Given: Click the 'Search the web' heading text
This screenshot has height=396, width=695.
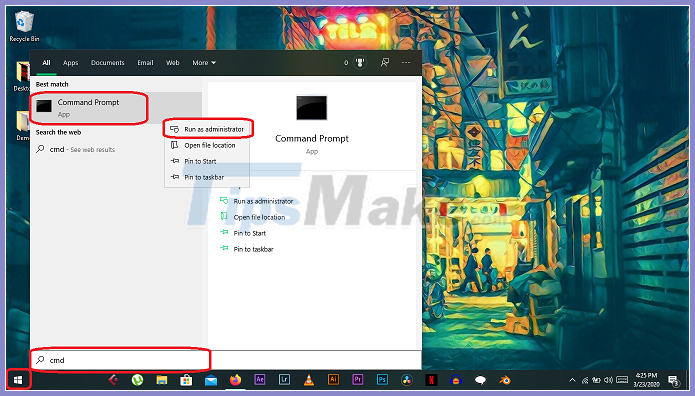Looking at the screenshot, I should 59,132.
